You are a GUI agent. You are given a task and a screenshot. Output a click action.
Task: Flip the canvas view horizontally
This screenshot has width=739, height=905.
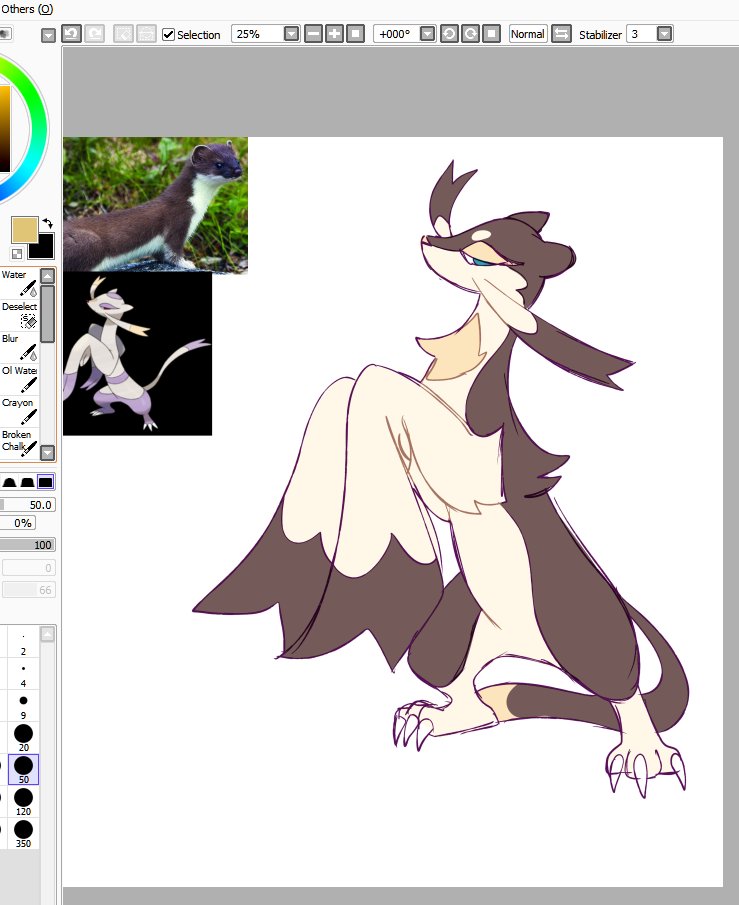561,34
